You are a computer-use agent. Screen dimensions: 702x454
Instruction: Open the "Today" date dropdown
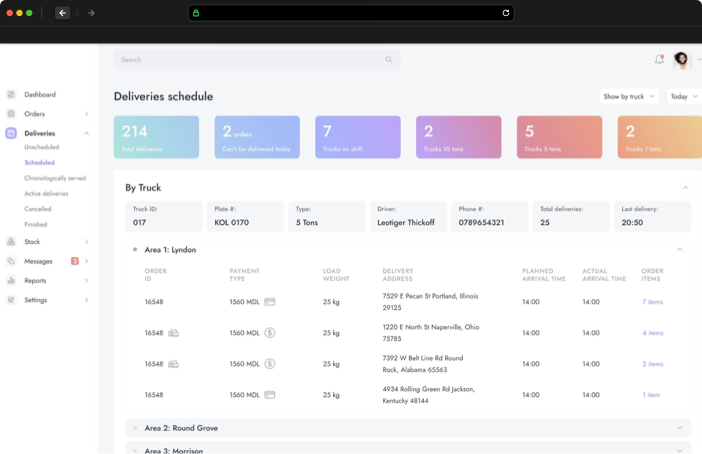click(684, 97)
